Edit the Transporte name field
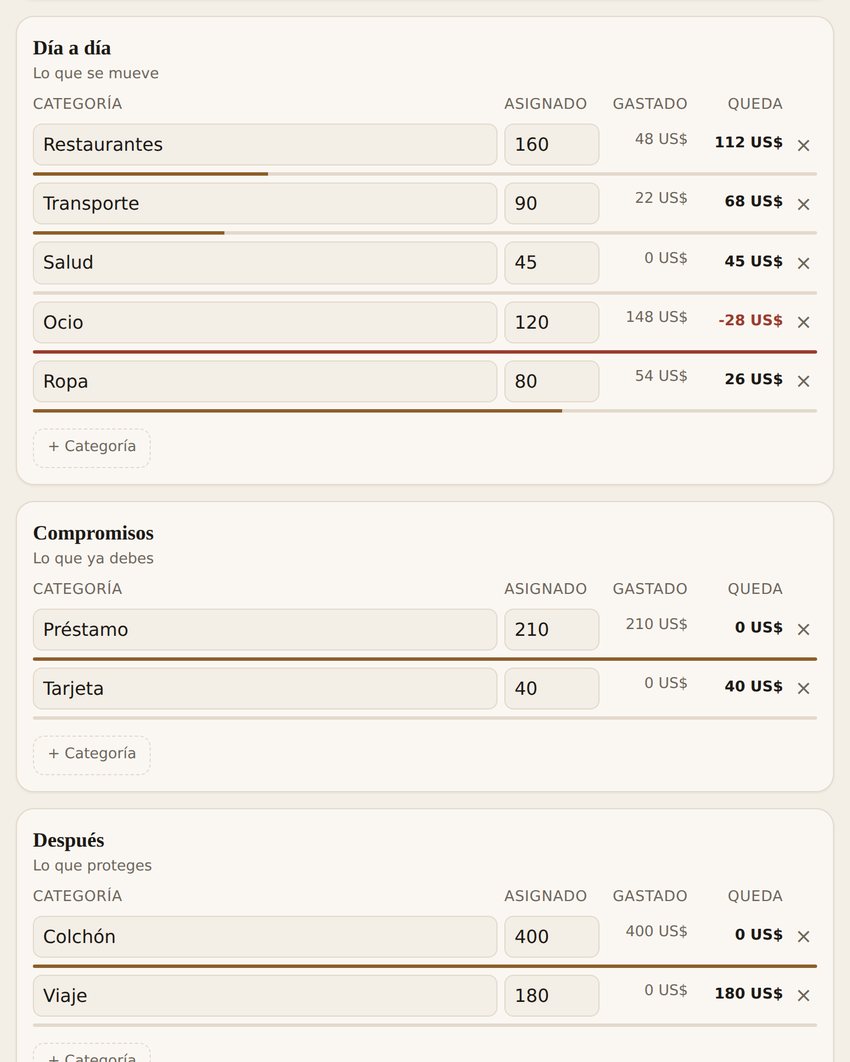850x1062 pixels. pos(265,203)
